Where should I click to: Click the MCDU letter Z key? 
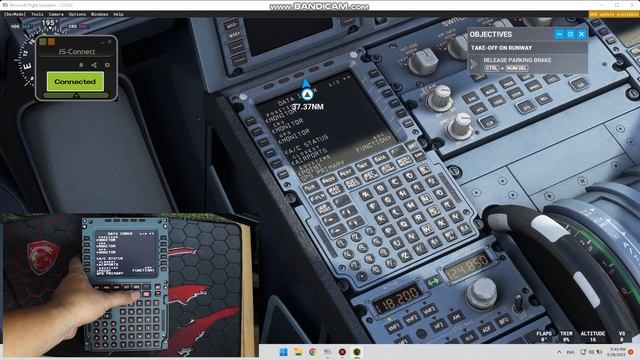(x=405, y=256)
